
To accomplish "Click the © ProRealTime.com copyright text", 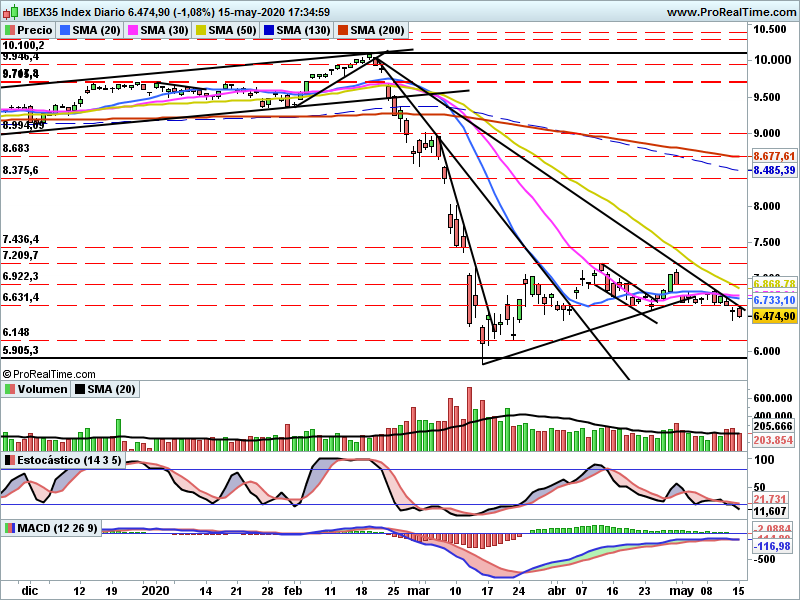I will 49,374.
